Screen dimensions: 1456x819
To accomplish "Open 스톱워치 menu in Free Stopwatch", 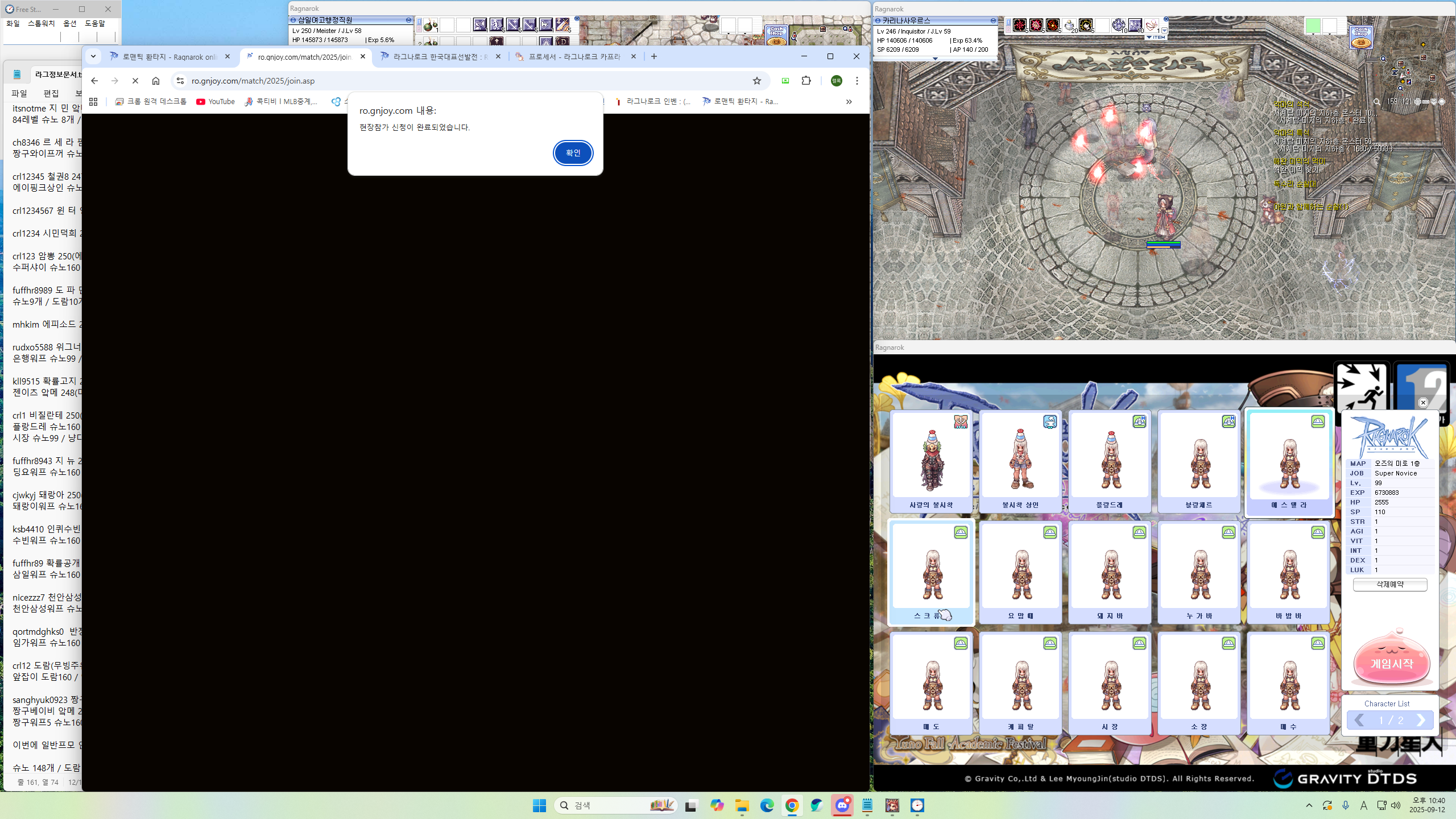I will (x=42, y=23).
